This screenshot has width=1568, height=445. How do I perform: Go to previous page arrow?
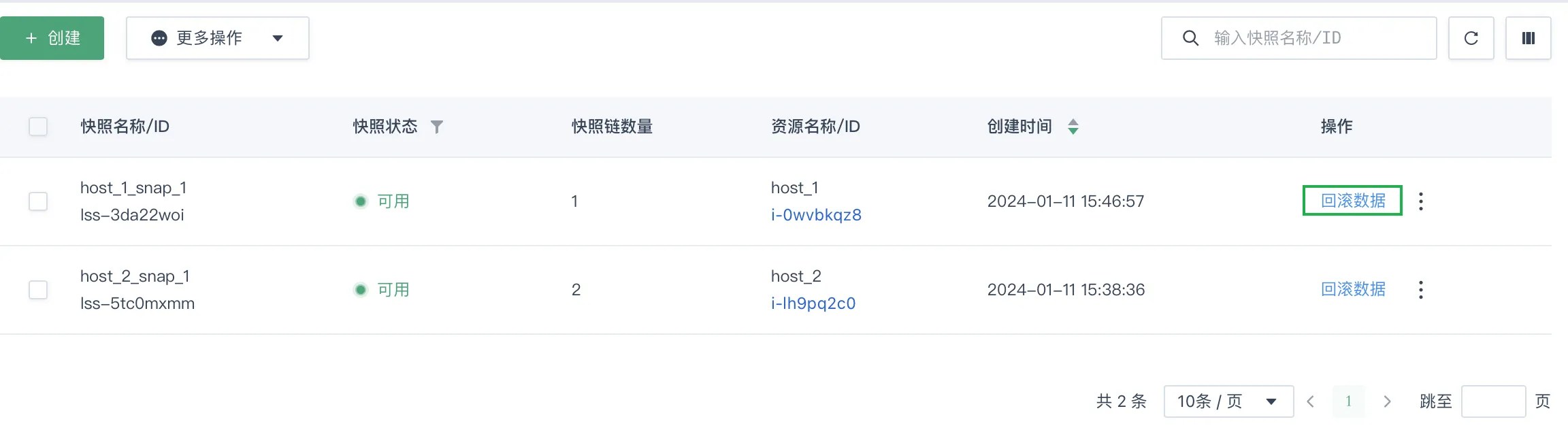point(1310,401)
